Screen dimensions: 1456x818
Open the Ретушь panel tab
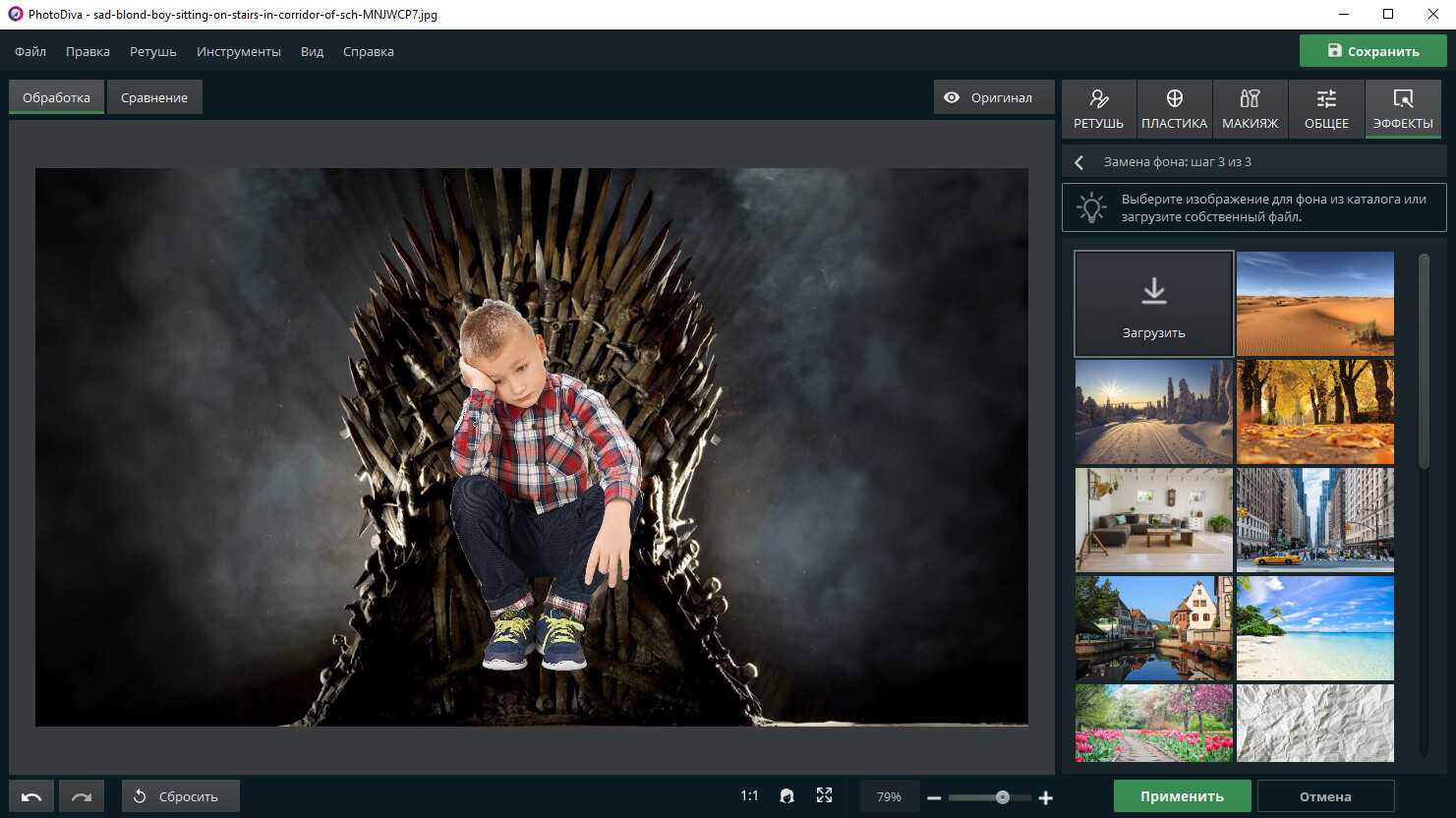coord(1098,108)
